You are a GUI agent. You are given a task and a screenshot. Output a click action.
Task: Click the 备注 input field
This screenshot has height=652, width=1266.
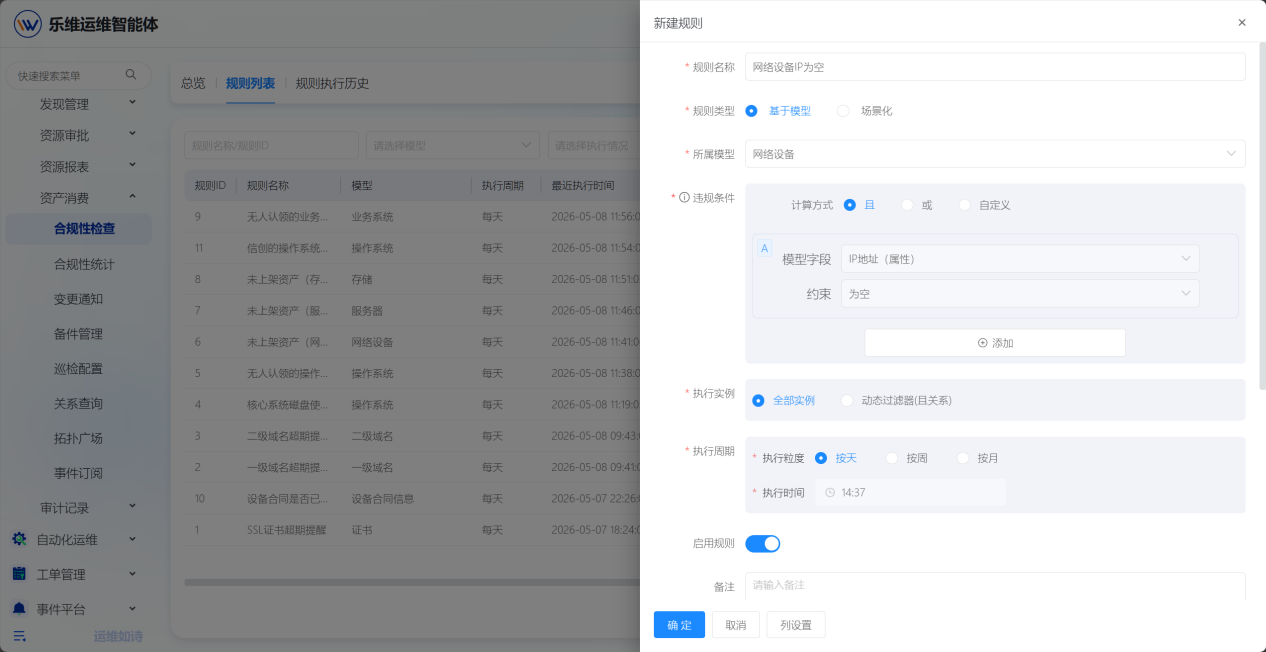[995, 585]
